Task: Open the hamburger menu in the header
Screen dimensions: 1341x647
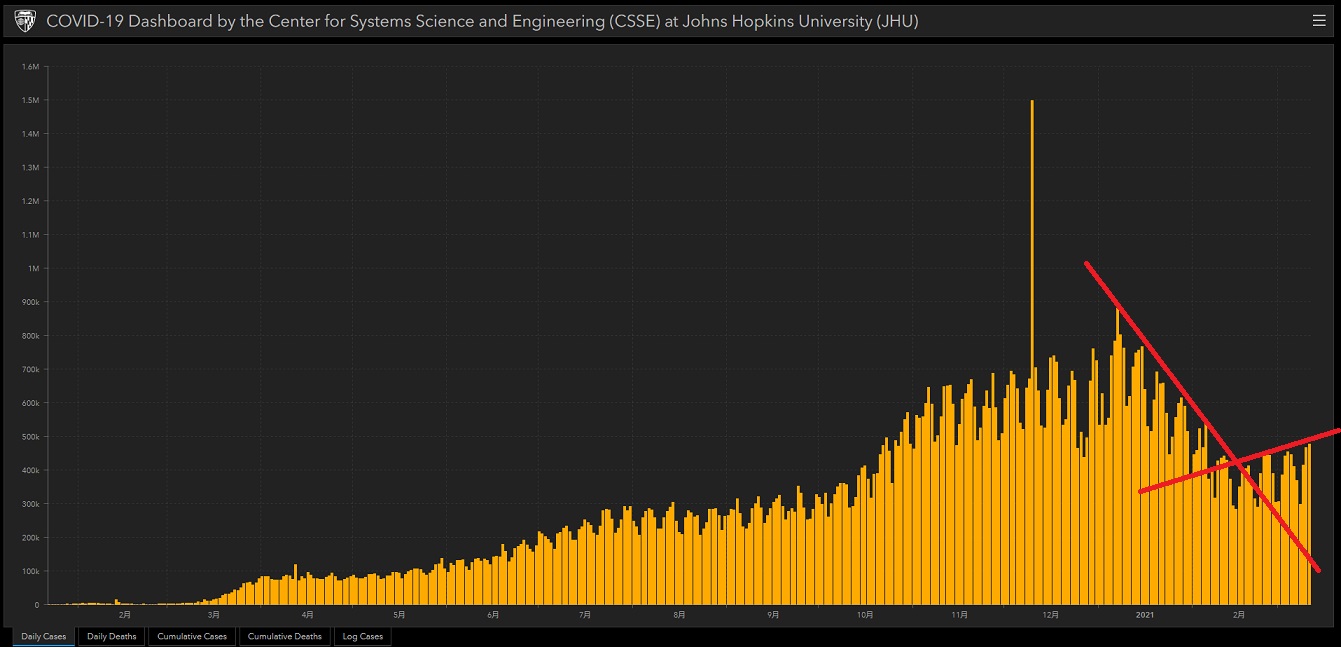Action: 1318,20
